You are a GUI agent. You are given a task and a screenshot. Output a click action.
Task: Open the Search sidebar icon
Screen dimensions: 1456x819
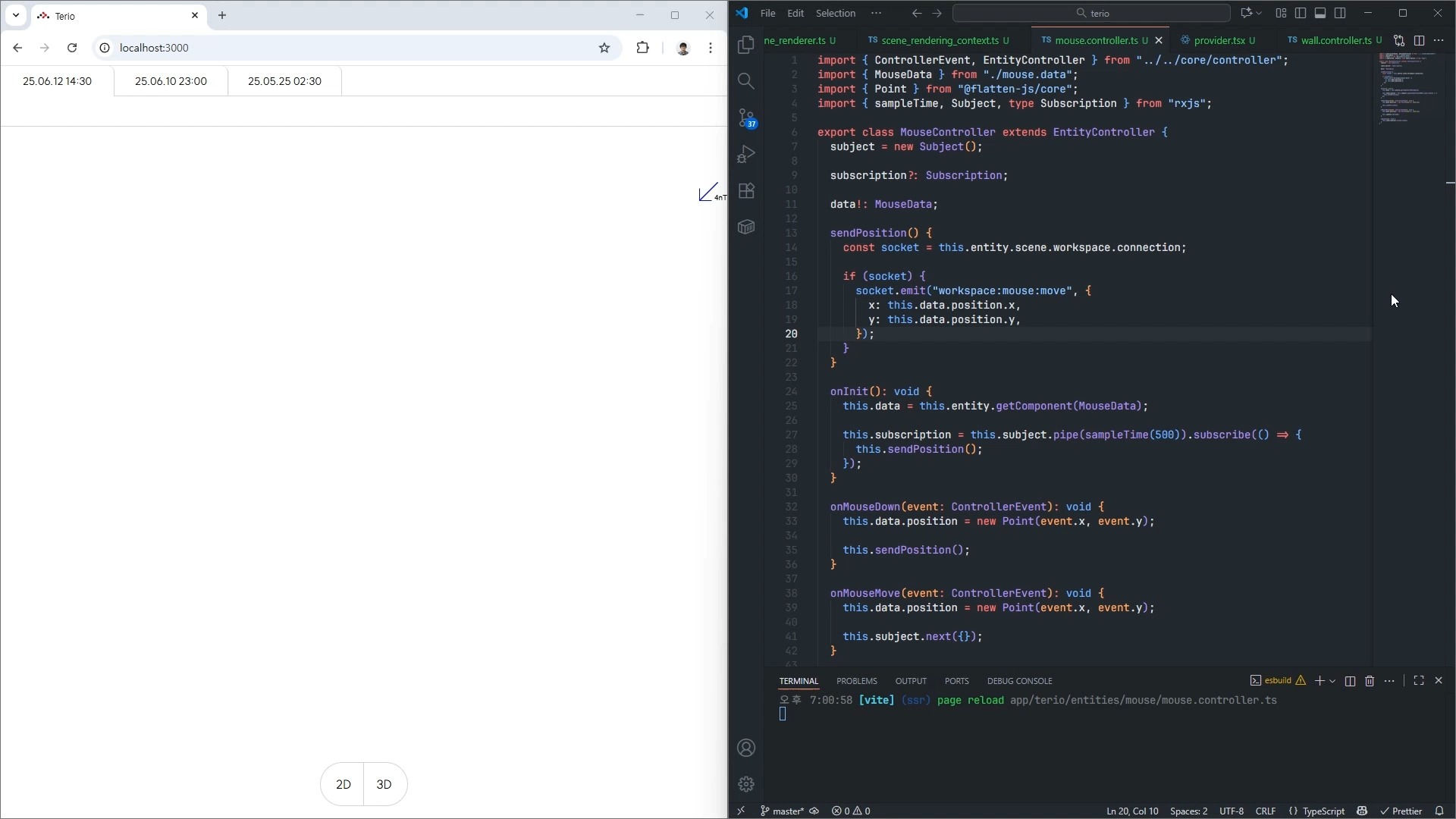[746, 81]
